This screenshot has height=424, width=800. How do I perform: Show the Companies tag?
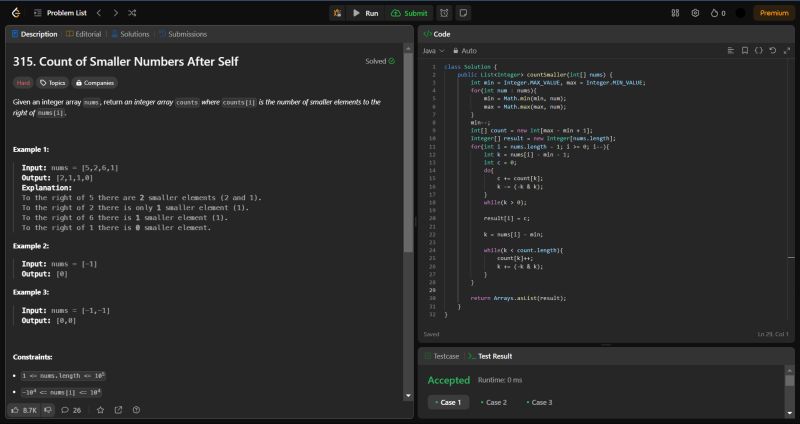pos(95,83)
